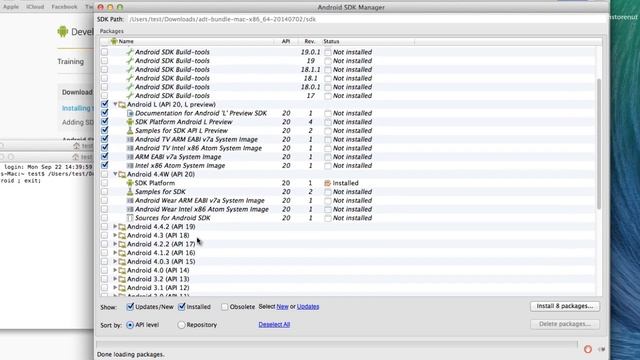This screenshot has width=640, height=360.
Task: Click ARM EABI v7a System Image icon
Action: point(130,157)
